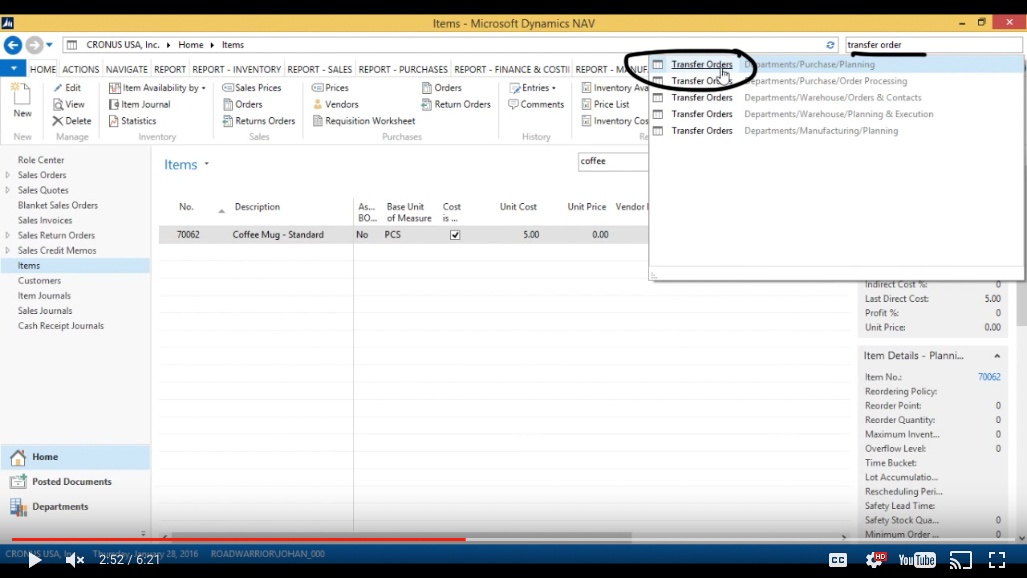Viewport: 1027px width, 578px height.
Task: Switch video to full screen
Action: click(997, 560)
